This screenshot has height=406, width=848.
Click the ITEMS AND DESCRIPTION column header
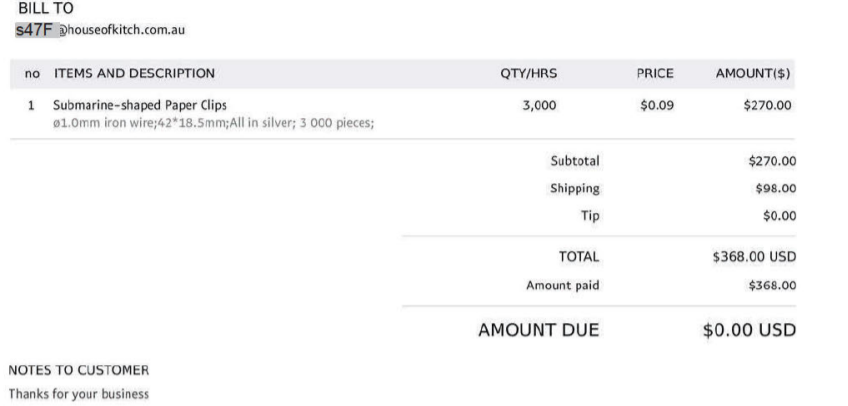pos(134,73)
